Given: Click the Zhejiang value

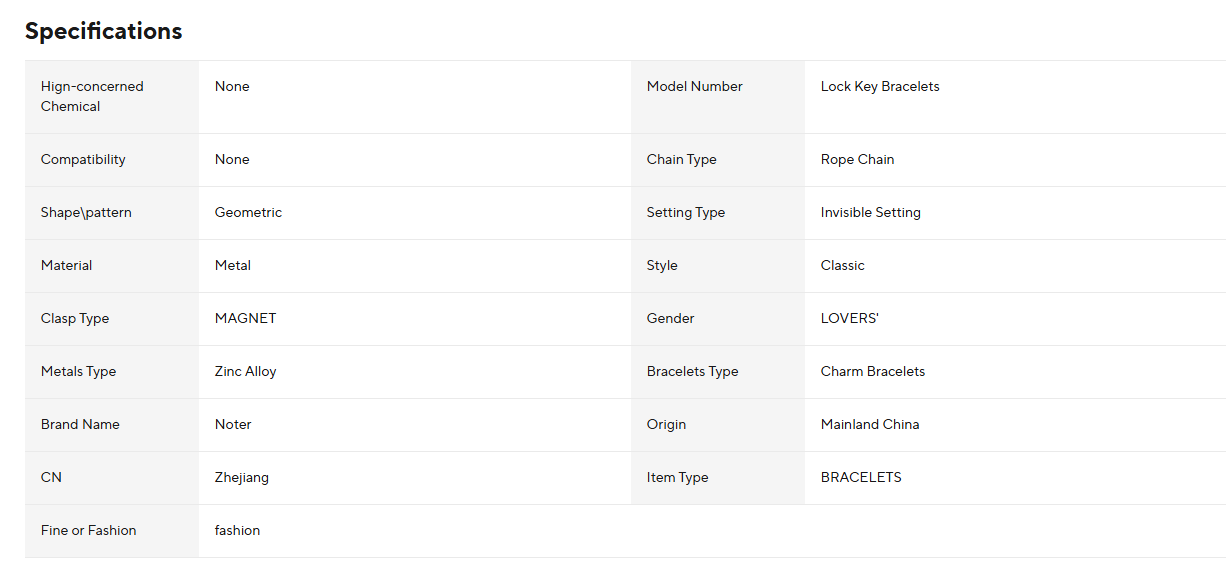Looking at the screenshot, I should click(242, 478).
